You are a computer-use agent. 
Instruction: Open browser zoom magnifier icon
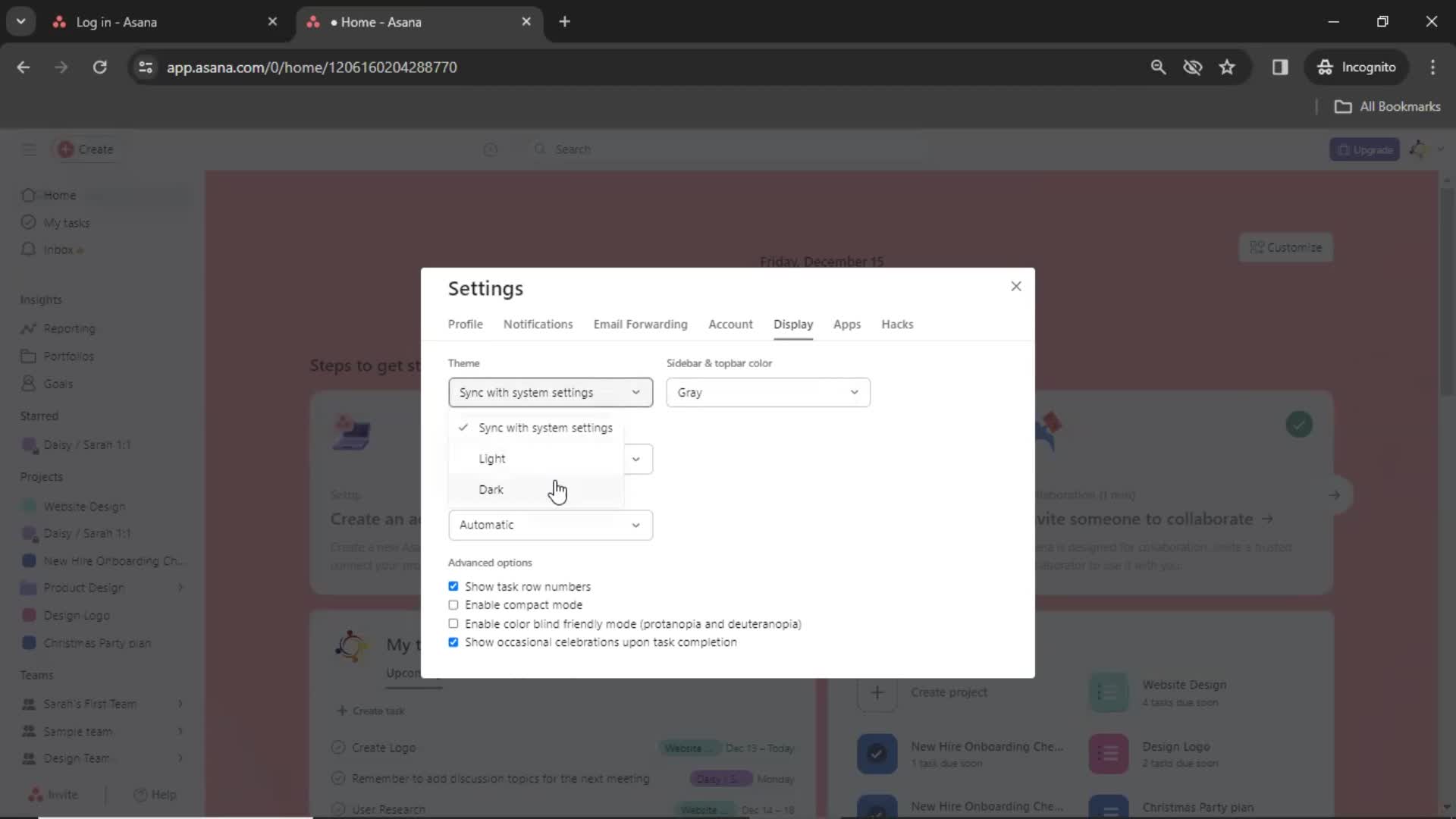[x=1158, y=67]
